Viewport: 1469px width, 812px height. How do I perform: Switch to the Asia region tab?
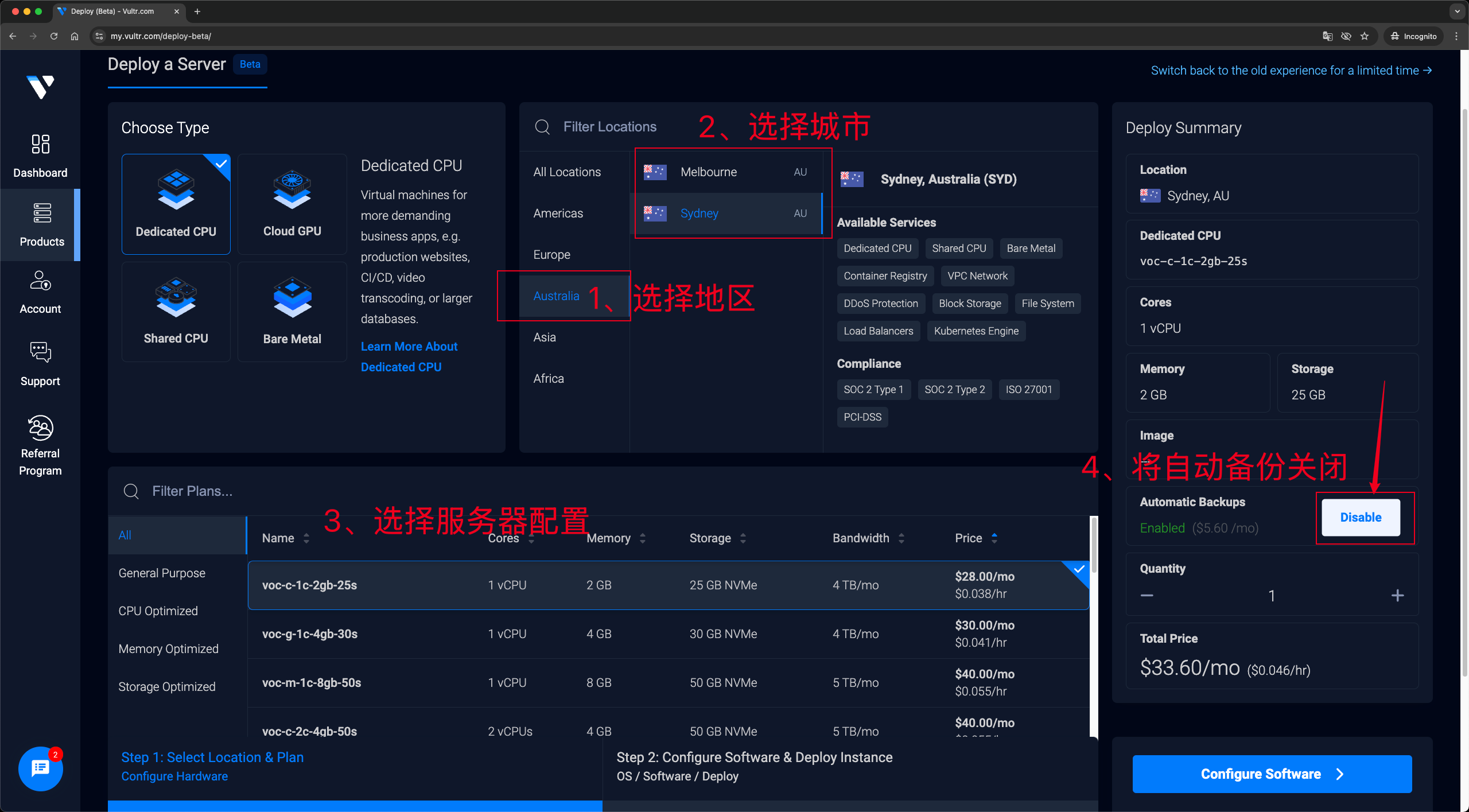coord(545,337)
